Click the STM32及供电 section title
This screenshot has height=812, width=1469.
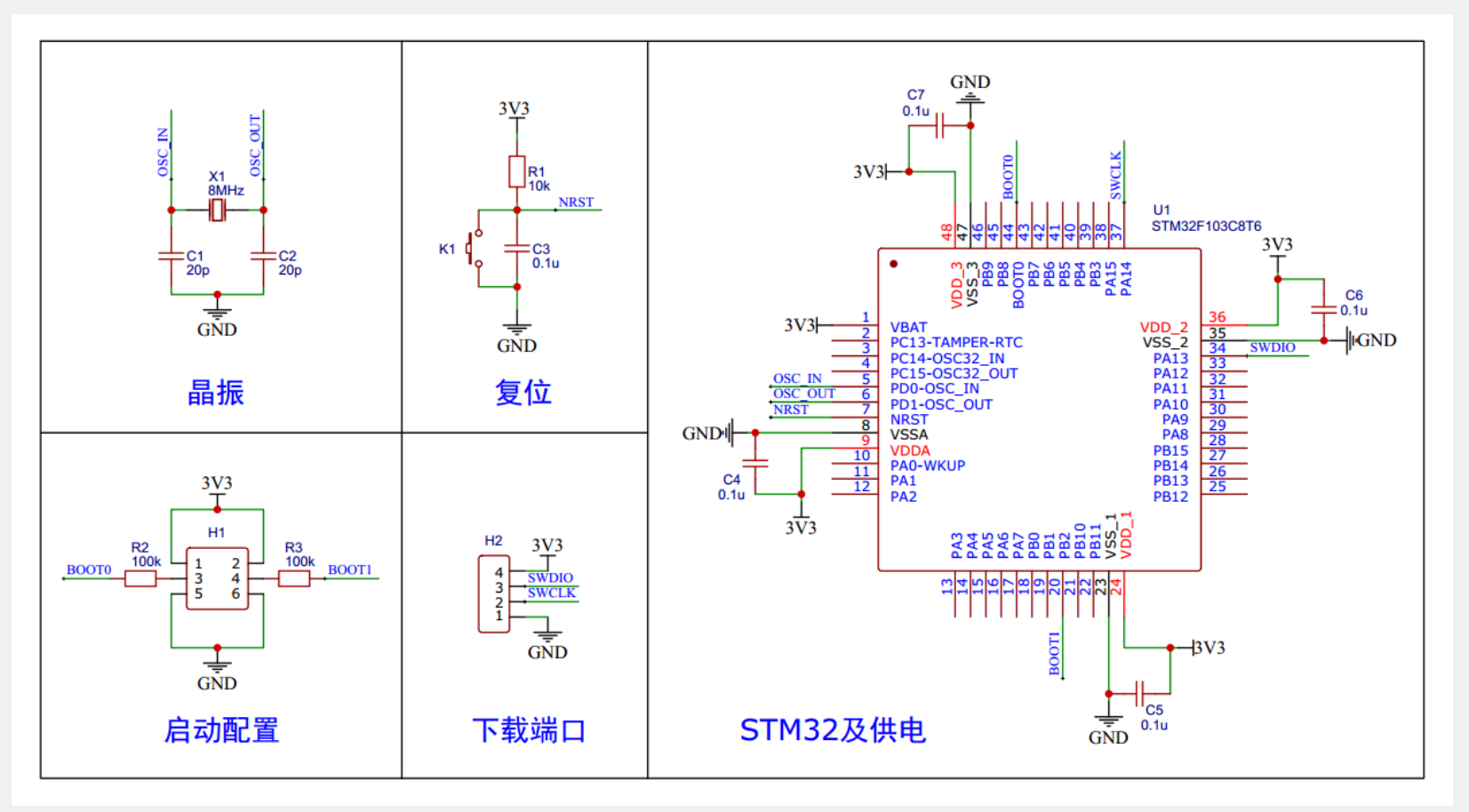point(833,730)
